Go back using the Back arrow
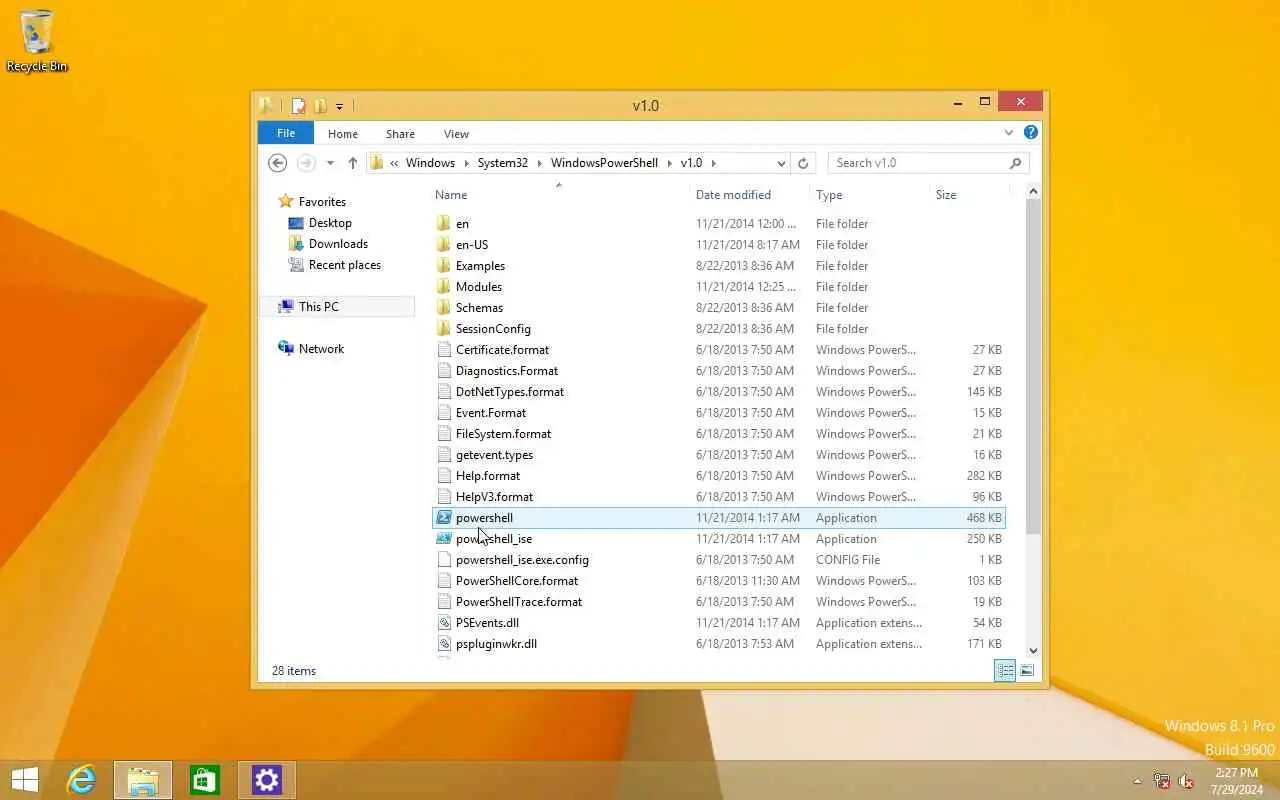The height and width of the screenshot is (800, 1280). click(x=278, y=163)
